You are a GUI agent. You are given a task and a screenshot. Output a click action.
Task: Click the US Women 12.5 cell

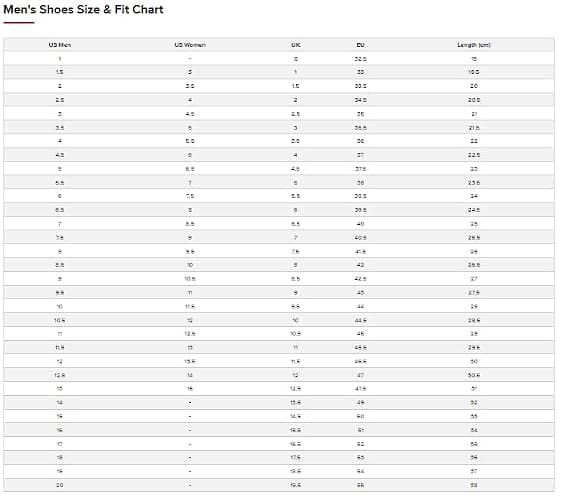pyautogui.click(x=190, y=334)
